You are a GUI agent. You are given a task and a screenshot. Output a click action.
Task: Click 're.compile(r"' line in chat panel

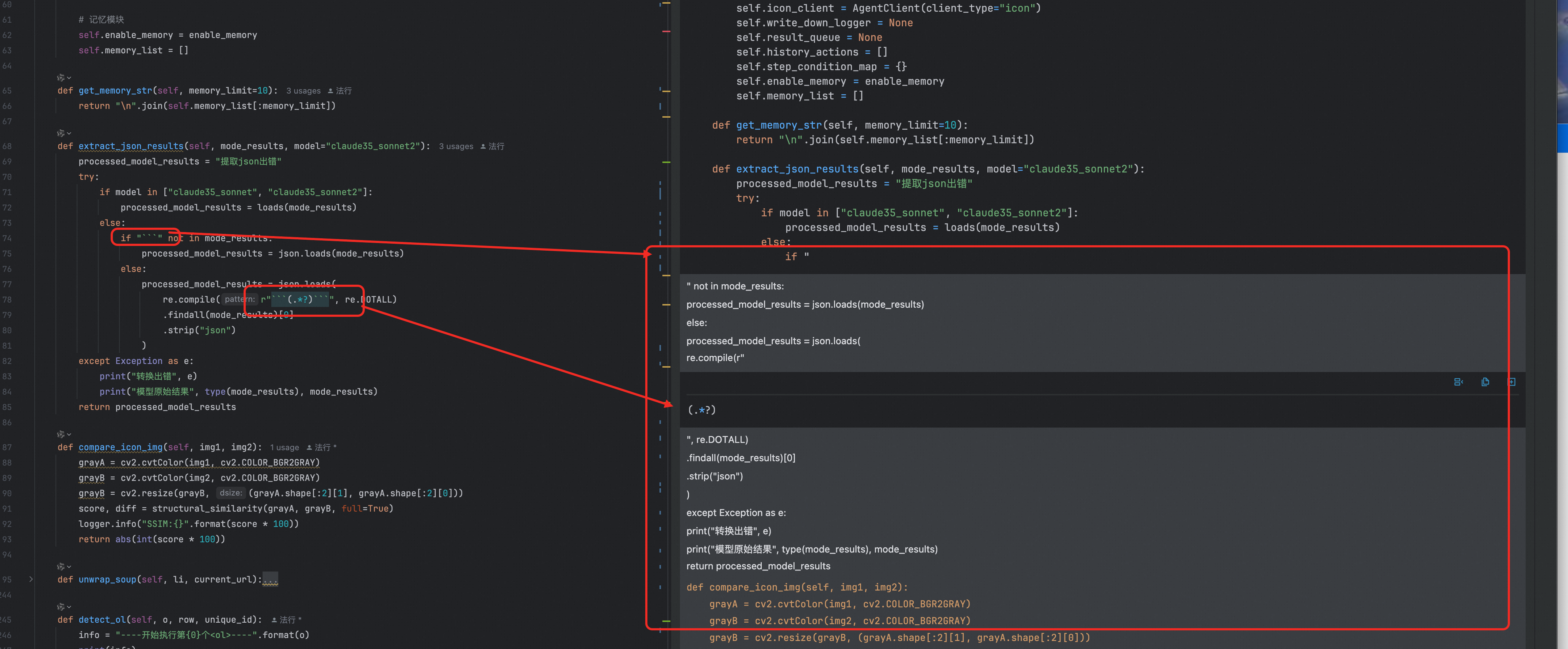point(715,358)
